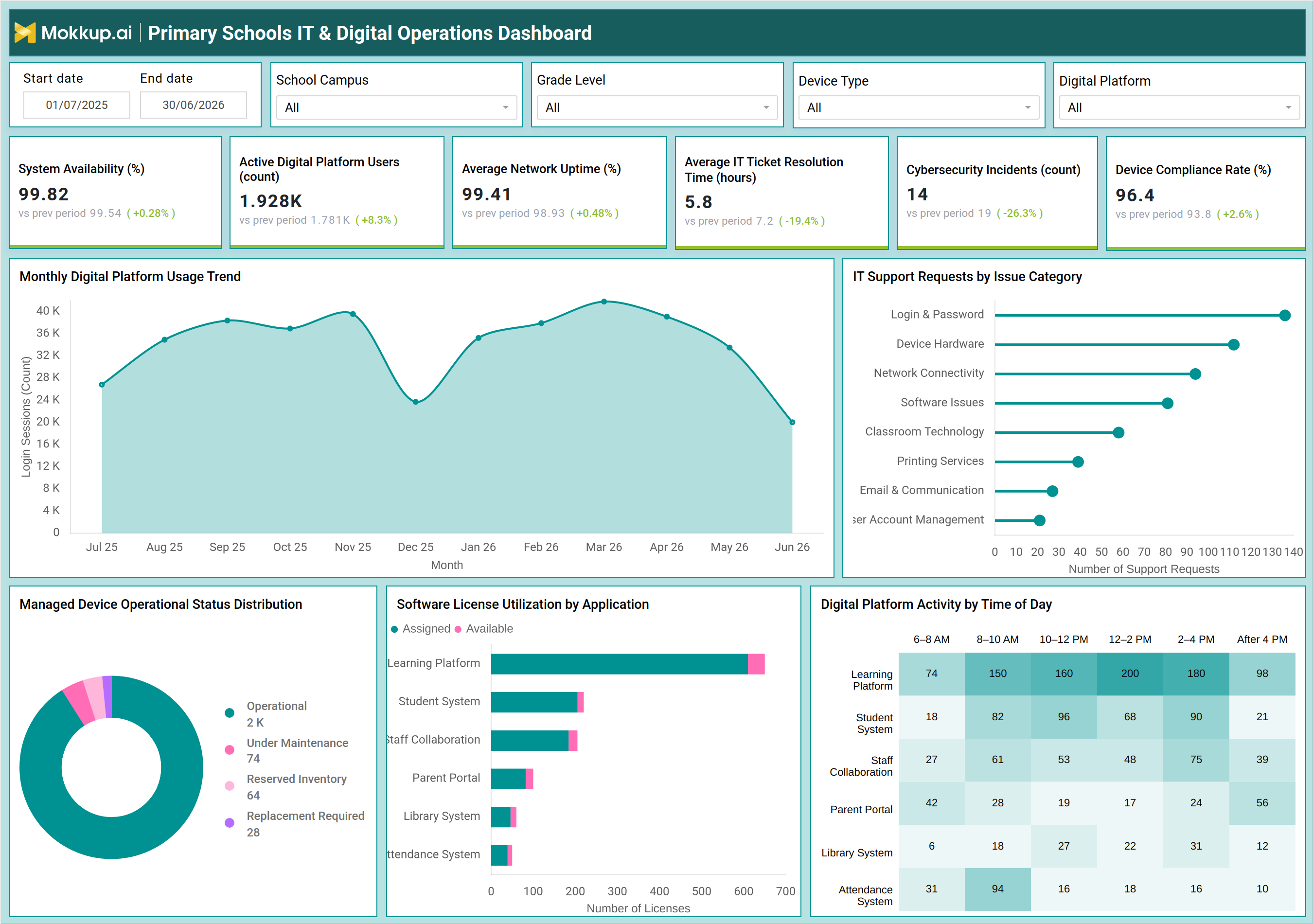
Task: Click the Dec 25 dip data point
Action: (416, 402)
